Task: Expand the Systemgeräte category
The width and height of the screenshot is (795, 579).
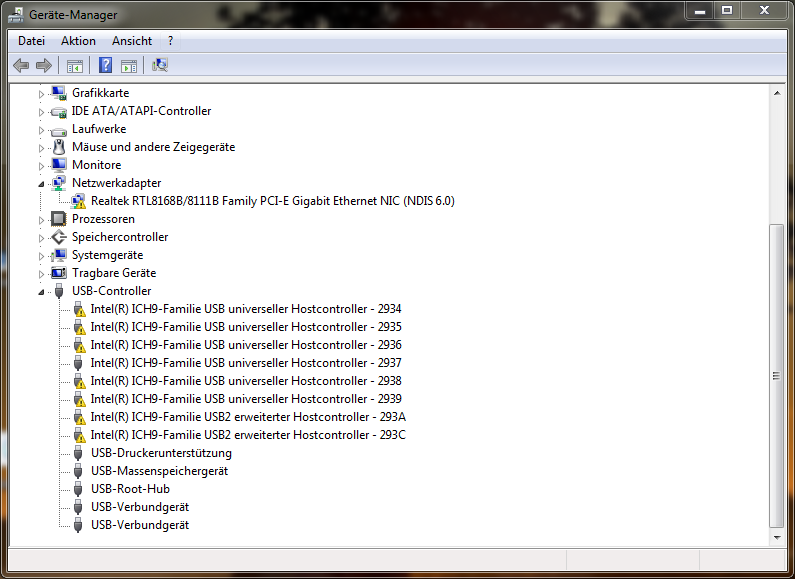Action: click(x=42, y=256)
